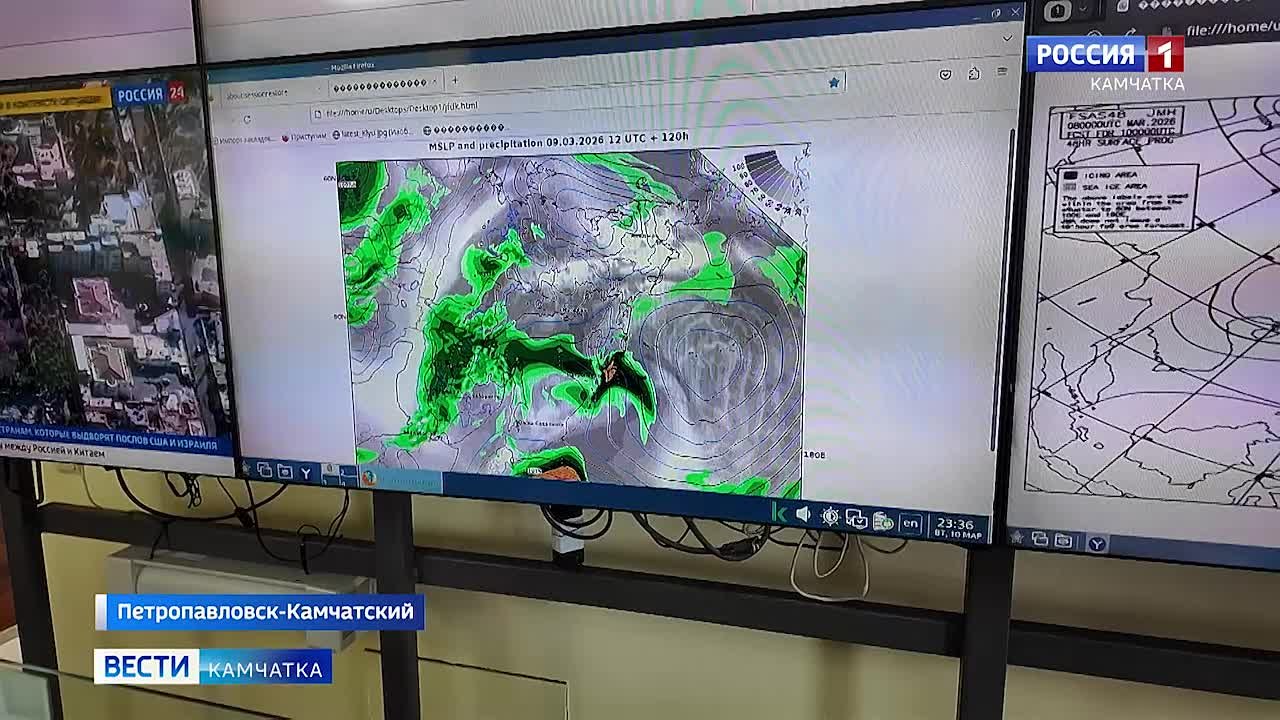Screen dimensions: 1280x720
Task: Open the network connection tray icon
Action: (856, 519)
